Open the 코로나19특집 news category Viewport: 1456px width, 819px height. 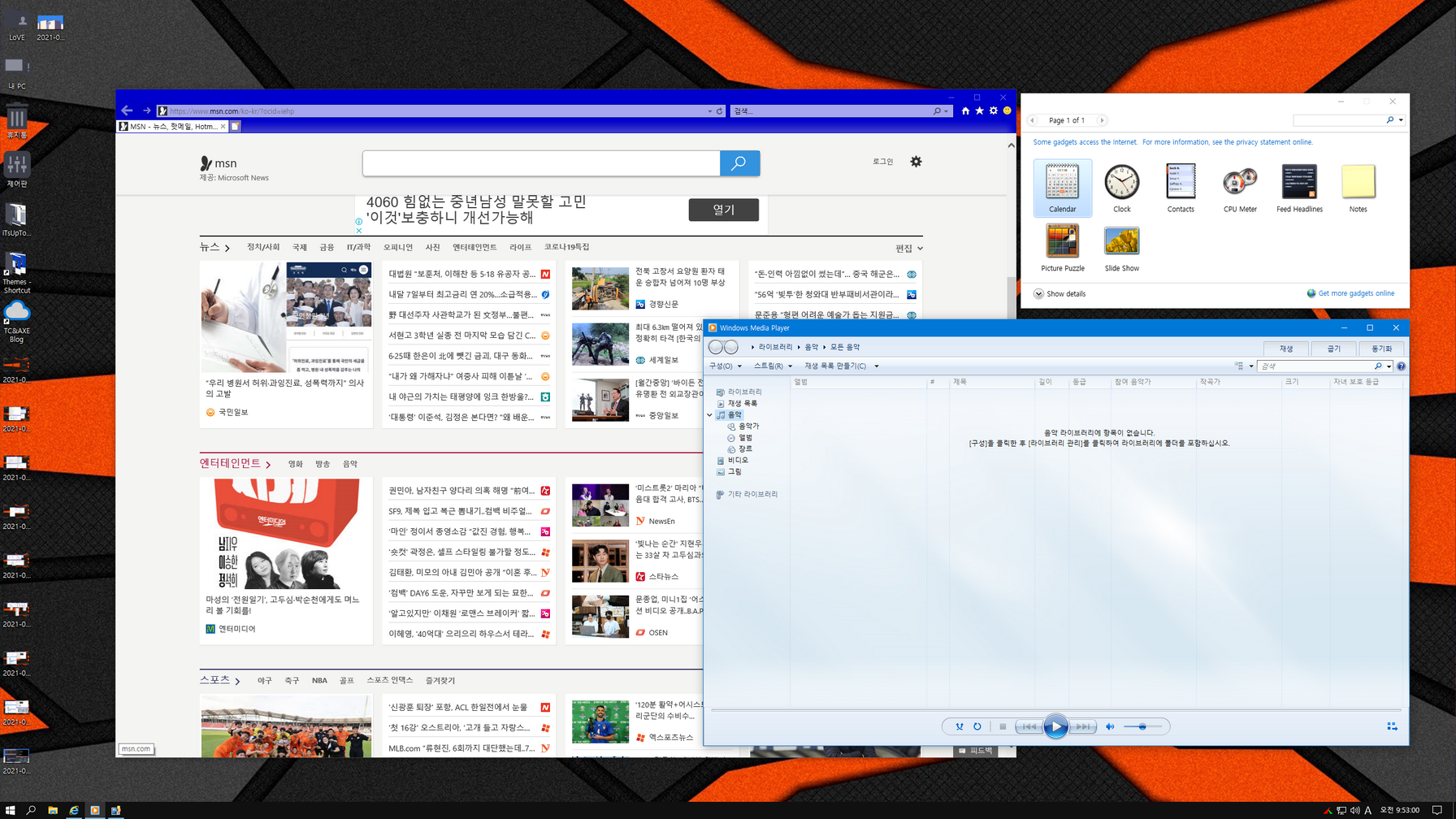[566, 247]
